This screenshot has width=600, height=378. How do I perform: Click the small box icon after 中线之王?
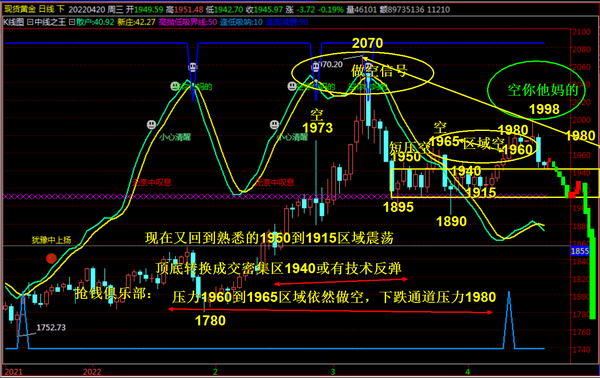click(x=72, y=22)
